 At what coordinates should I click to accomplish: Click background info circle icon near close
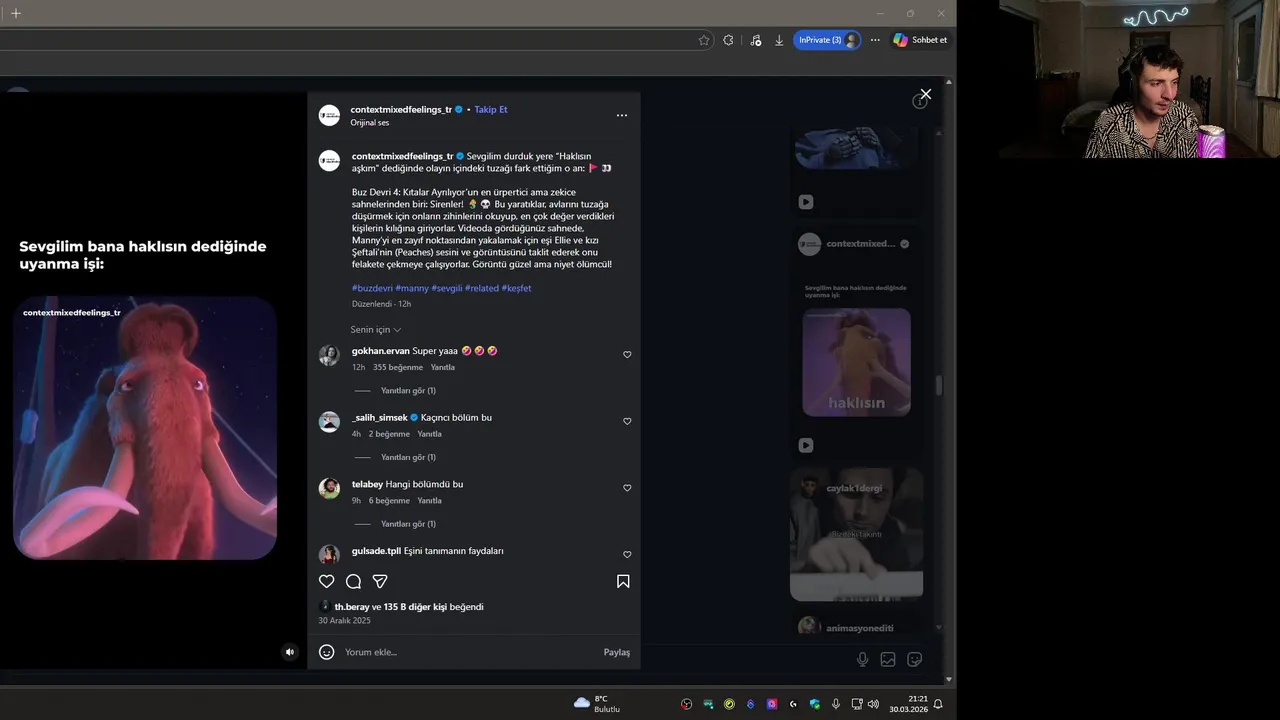(x=920, y=101)
